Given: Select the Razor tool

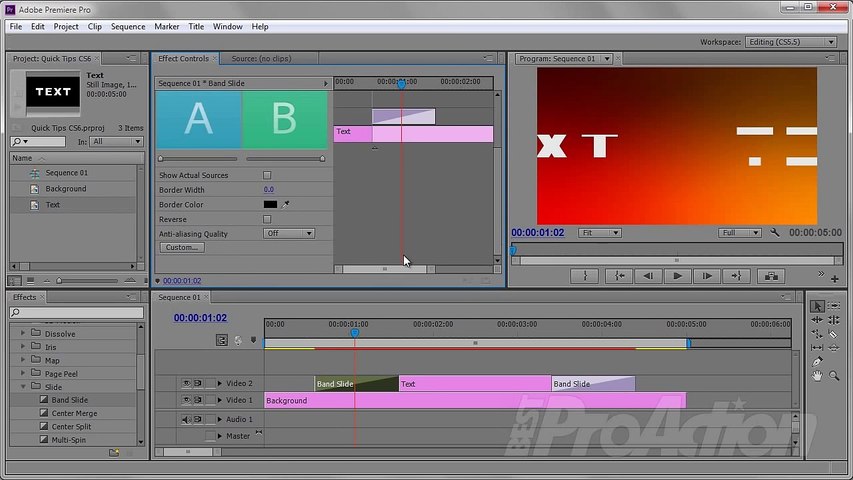Looking at the screenshot, I should pyautogui.click(x=834, y=334).
